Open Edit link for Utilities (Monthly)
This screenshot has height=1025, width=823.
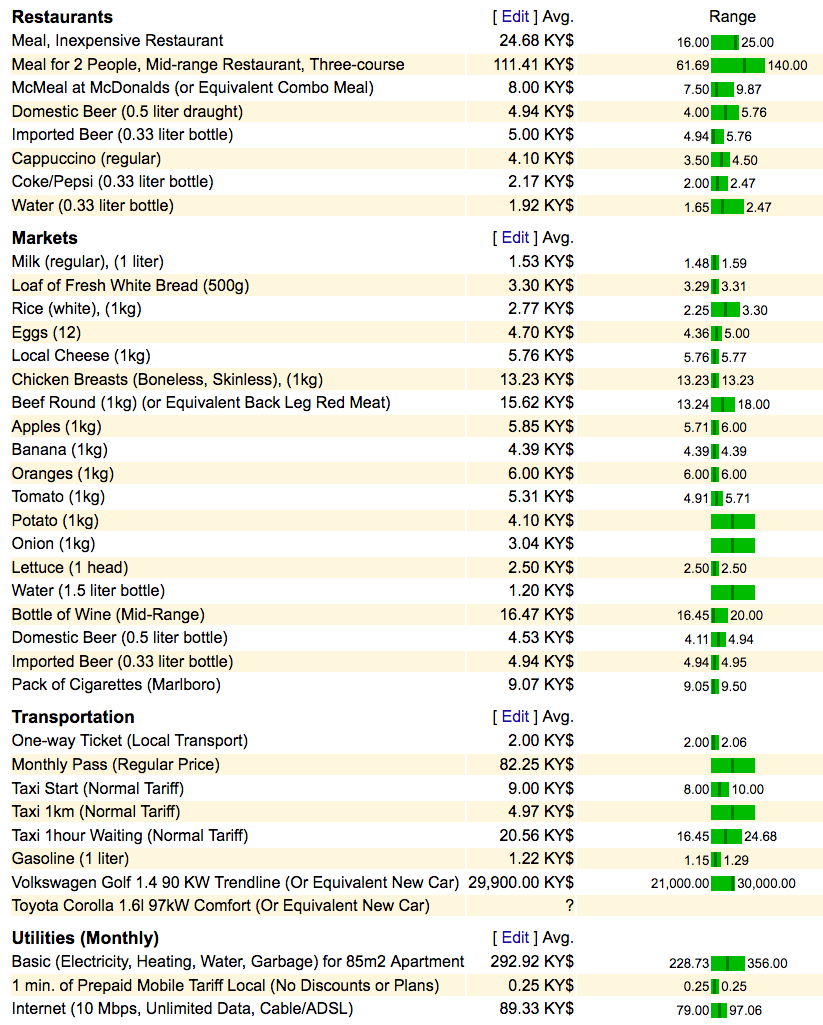pos(515,938)
